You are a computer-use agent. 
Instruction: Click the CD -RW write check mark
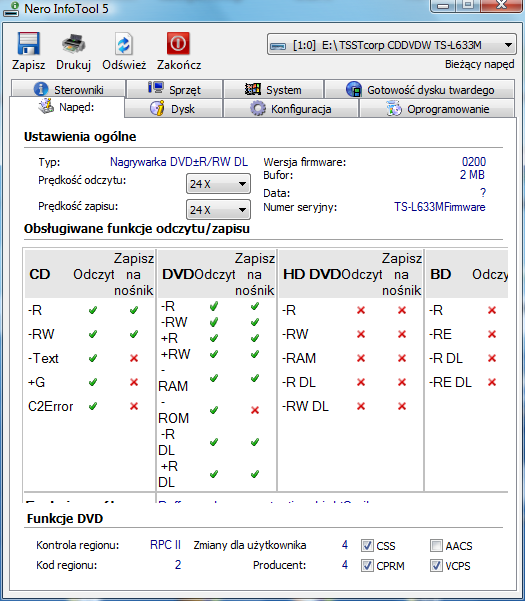point(134,334)
